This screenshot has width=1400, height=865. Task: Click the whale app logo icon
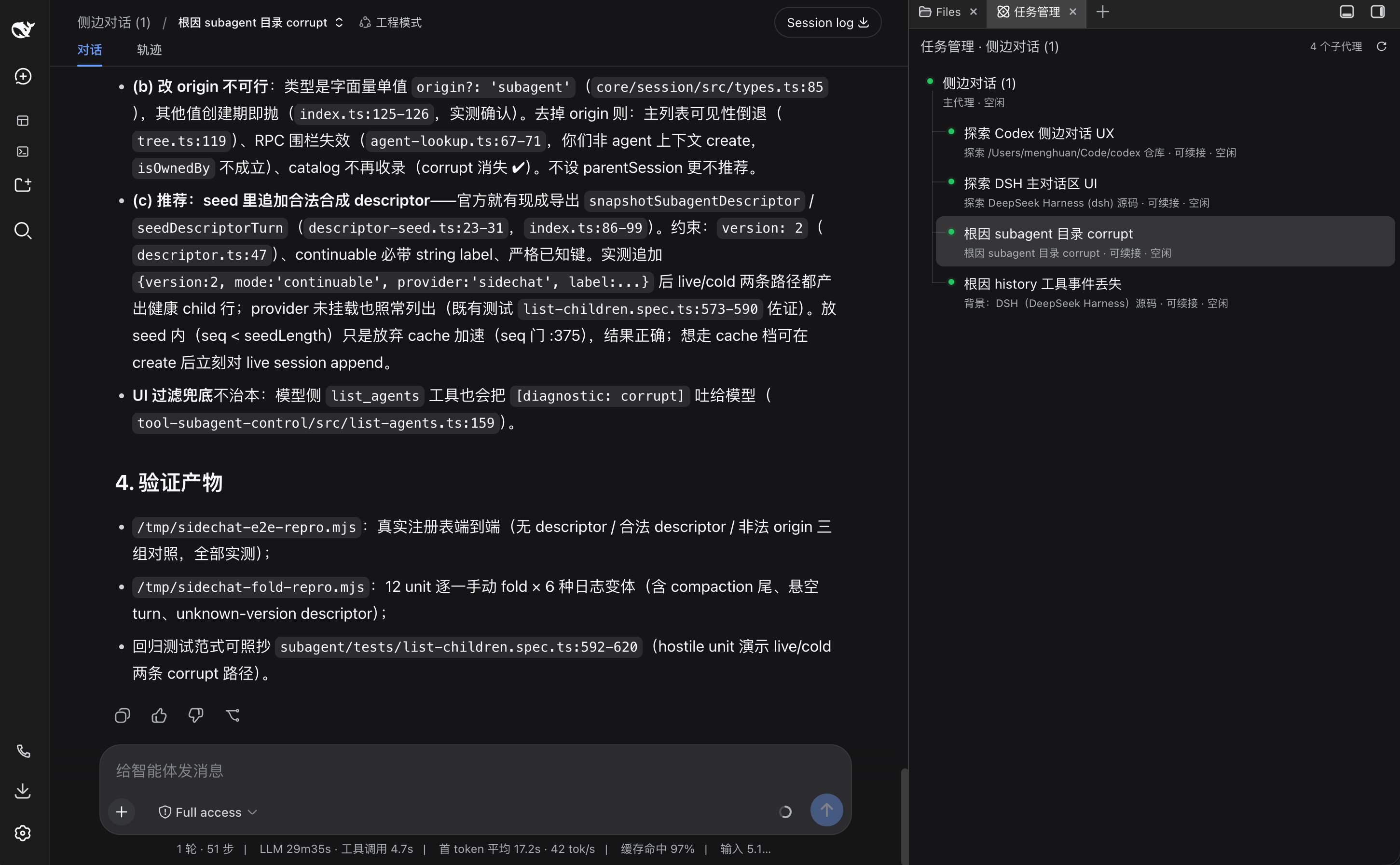pyautogui.click(x=23, y=28)
